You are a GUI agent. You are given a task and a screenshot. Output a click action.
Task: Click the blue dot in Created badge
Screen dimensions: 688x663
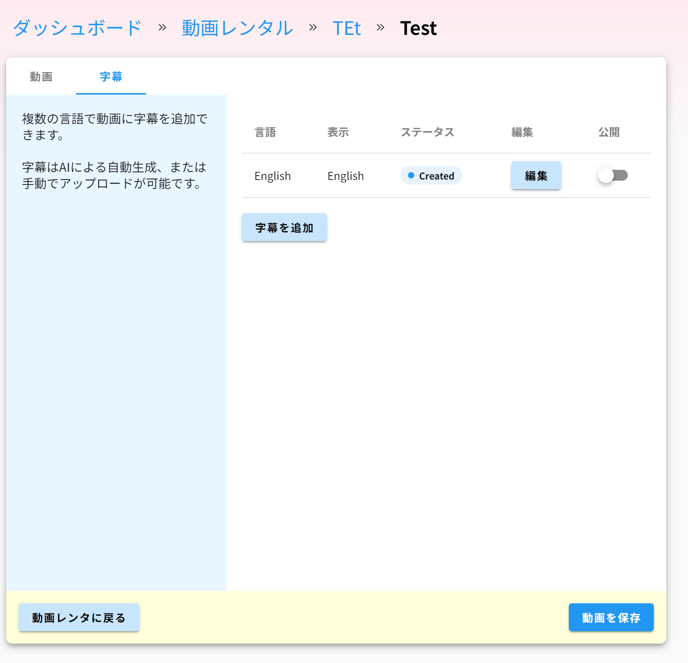[x=411, y=176]
